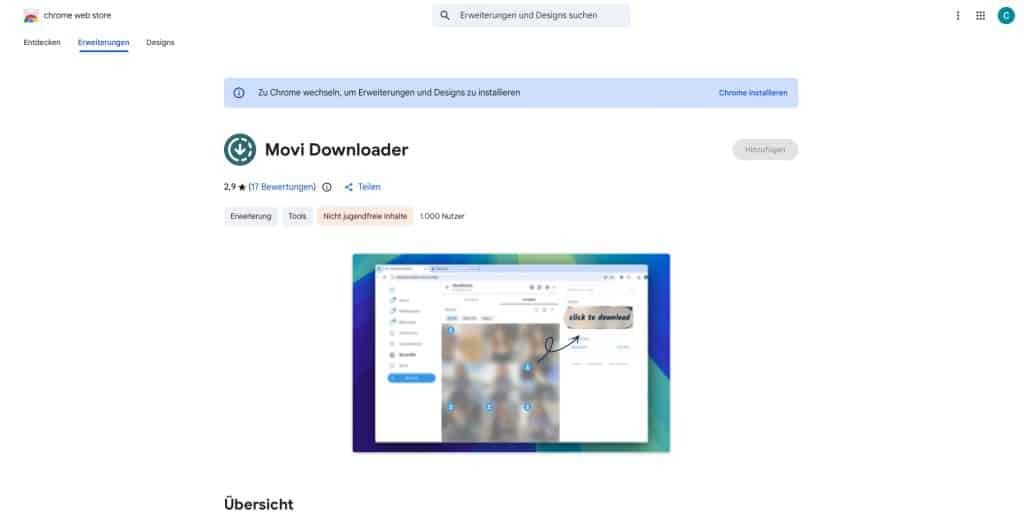Click the 2,9 rating value
This screenshot has width=1024, height=517.
click(x=230, y=187)
